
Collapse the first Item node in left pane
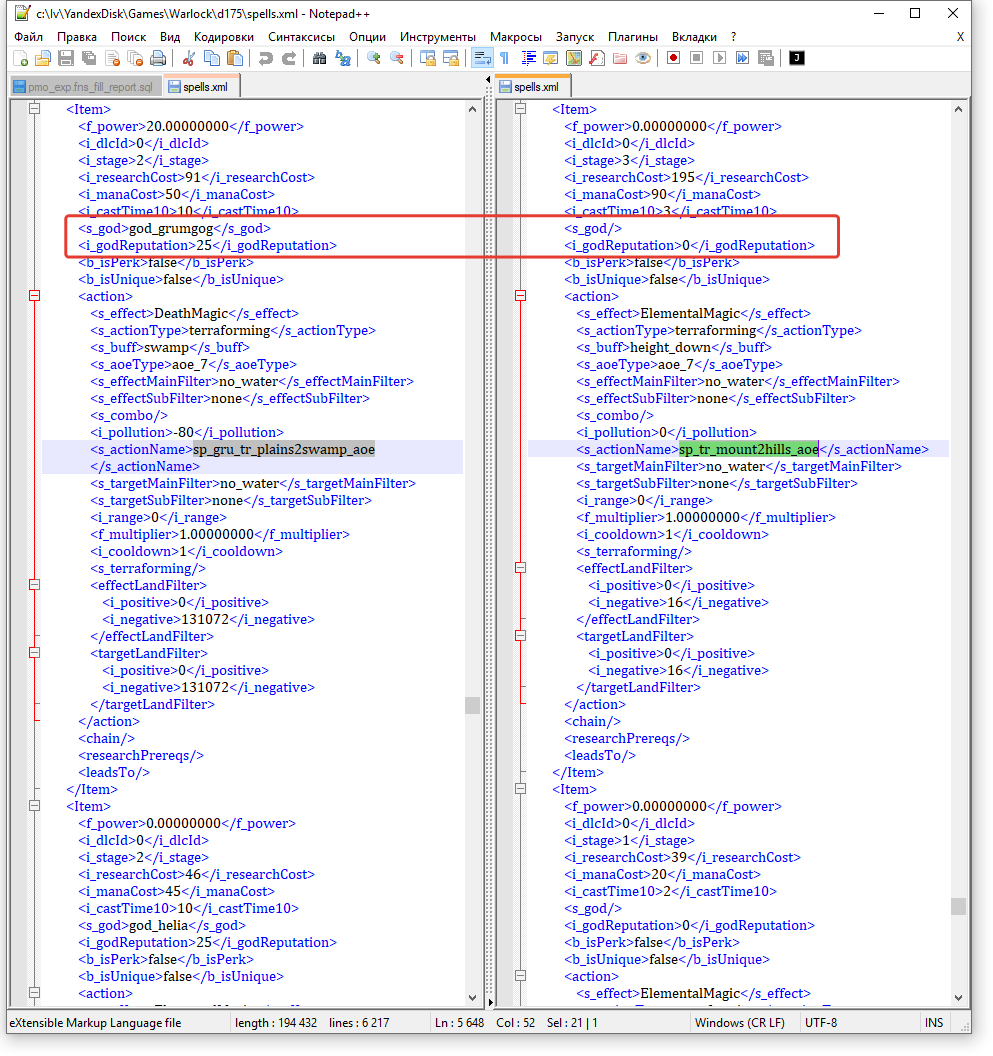[x=34, y=108]
